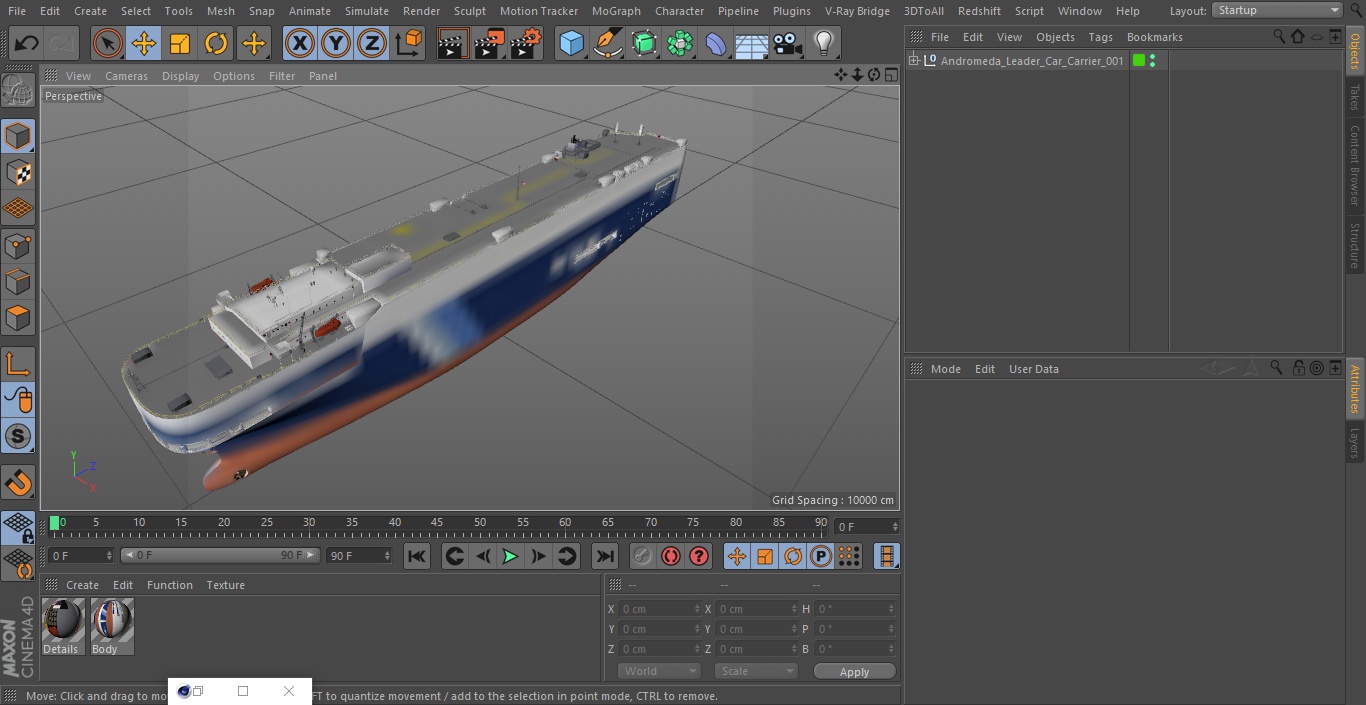Click the Undo arrow icon
This screenshot has width=1366, height=705.
click(27, 43)
